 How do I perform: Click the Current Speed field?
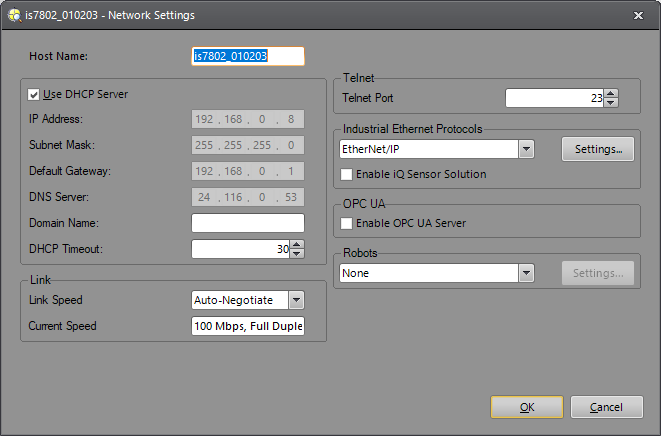247,326
